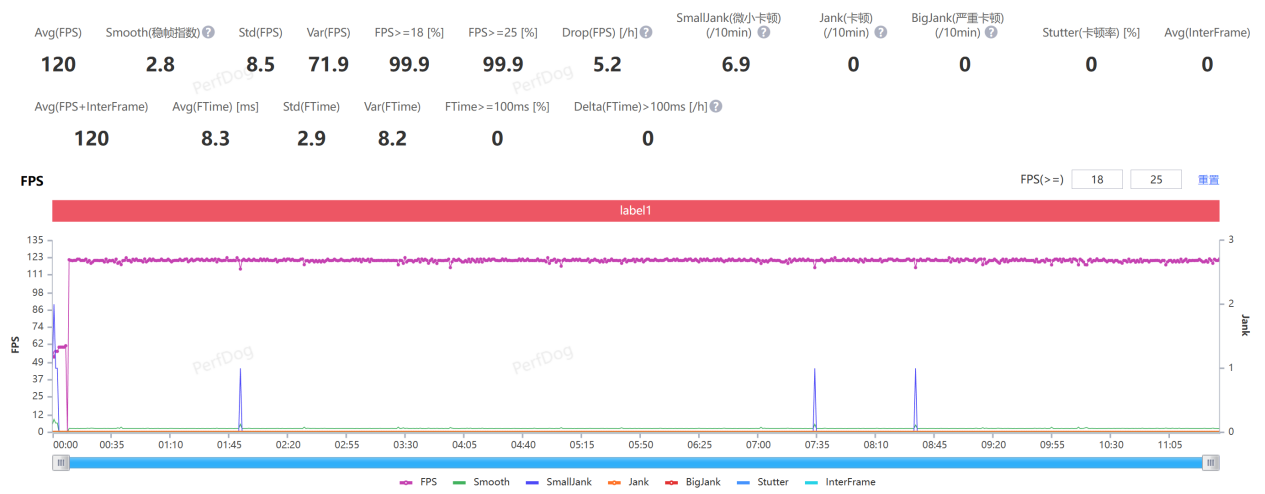Open help icon beside Delta(FTime)>100ms
1265x494 pixels.
[x=716, y=106]
